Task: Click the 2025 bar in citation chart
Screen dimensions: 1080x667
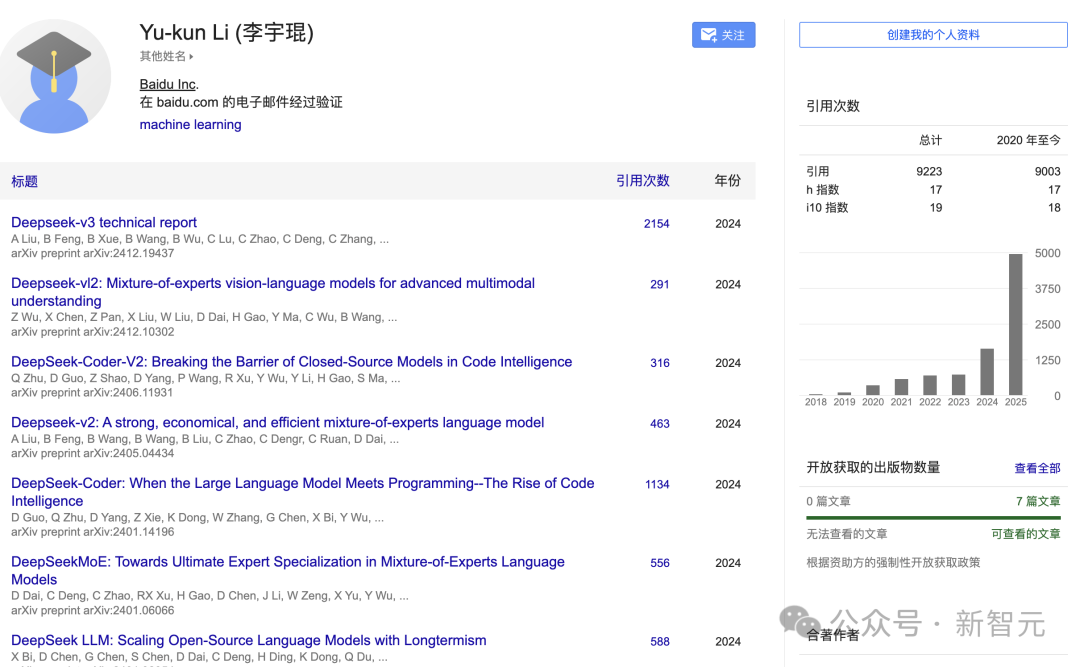Action: [1015, 324]
